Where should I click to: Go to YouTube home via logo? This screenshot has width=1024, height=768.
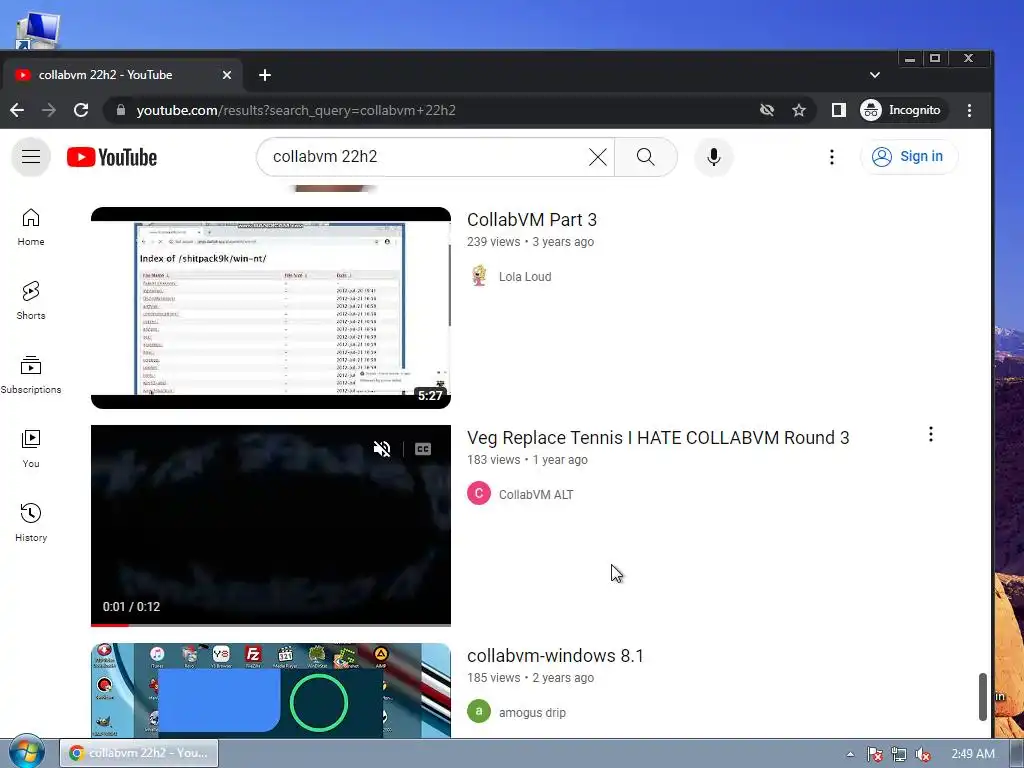112,157
